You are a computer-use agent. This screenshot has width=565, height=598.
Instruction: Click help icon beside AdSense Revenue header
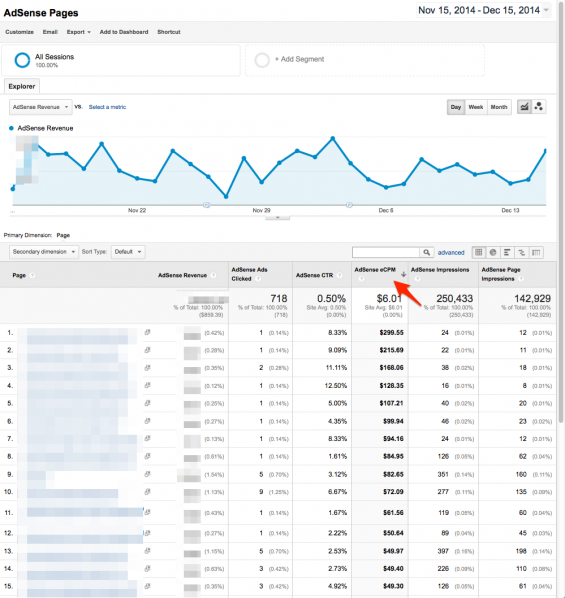(x=213, y=275)
